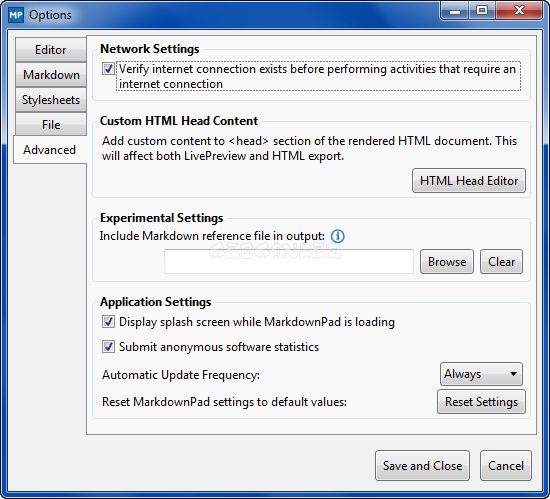Uncheck Verify internet connection checkbox
This screenshot has width=550, height=499.
[x=108, y=69]
